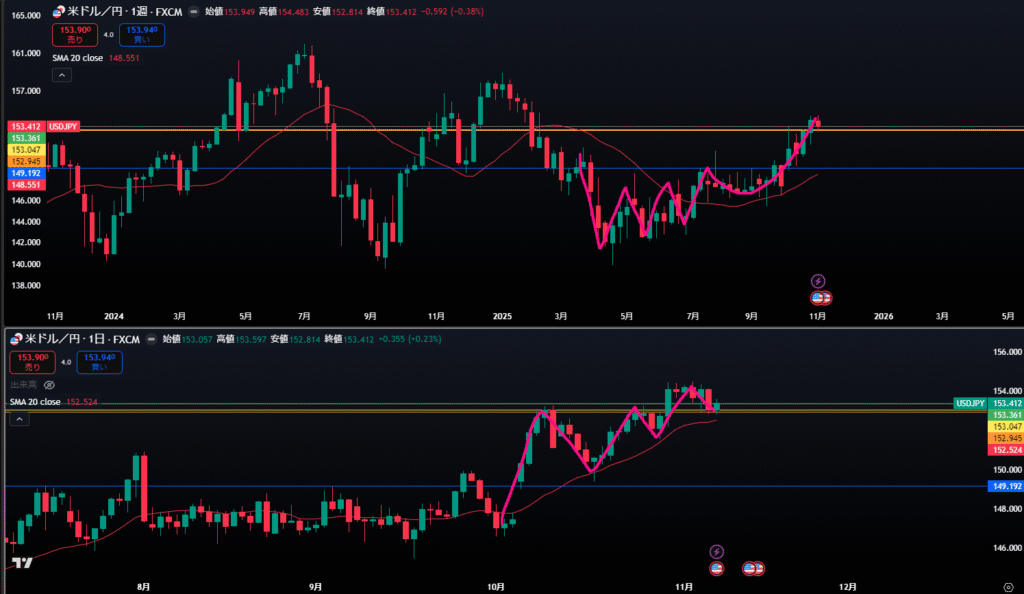Click the round status icon beside daily FXCM title
1024x594 pixels.
153,339
